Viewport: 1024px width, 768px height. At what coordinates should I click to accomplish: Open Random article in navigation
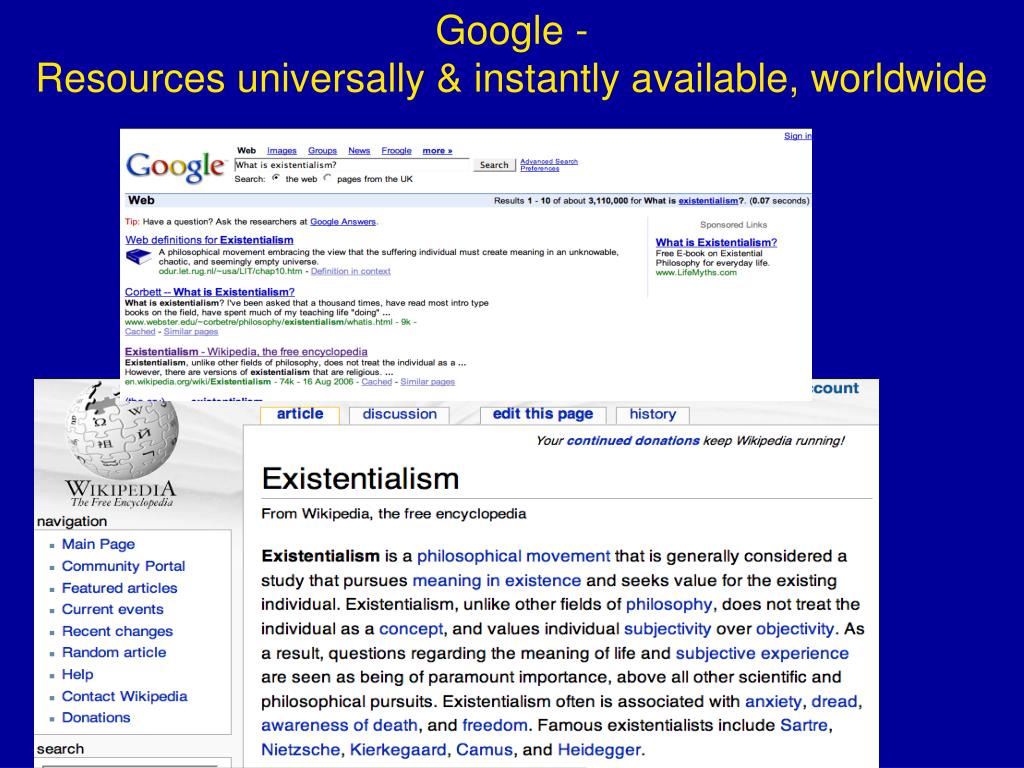(x=114, y=652)
